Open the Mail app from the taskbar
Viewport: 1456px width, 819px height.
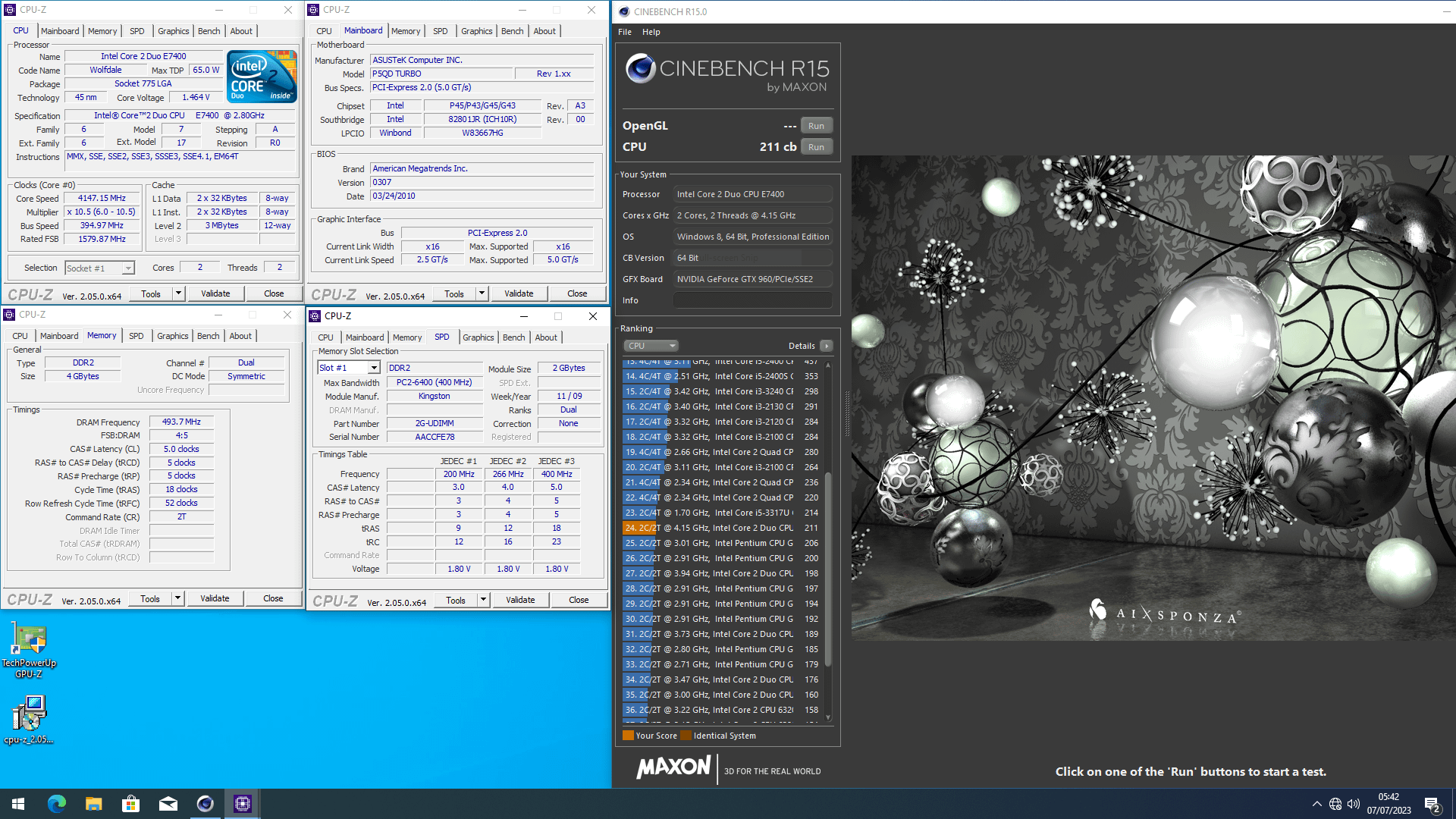(x=168, y=804)
